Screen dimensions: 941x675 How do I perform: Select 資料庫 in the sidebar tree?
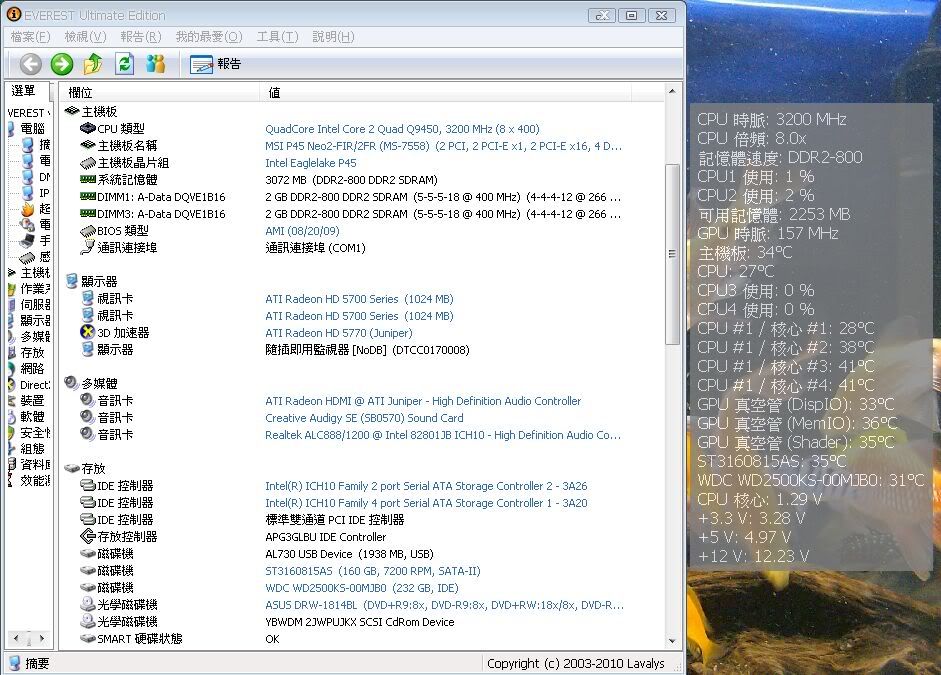(x=35, y=464)
